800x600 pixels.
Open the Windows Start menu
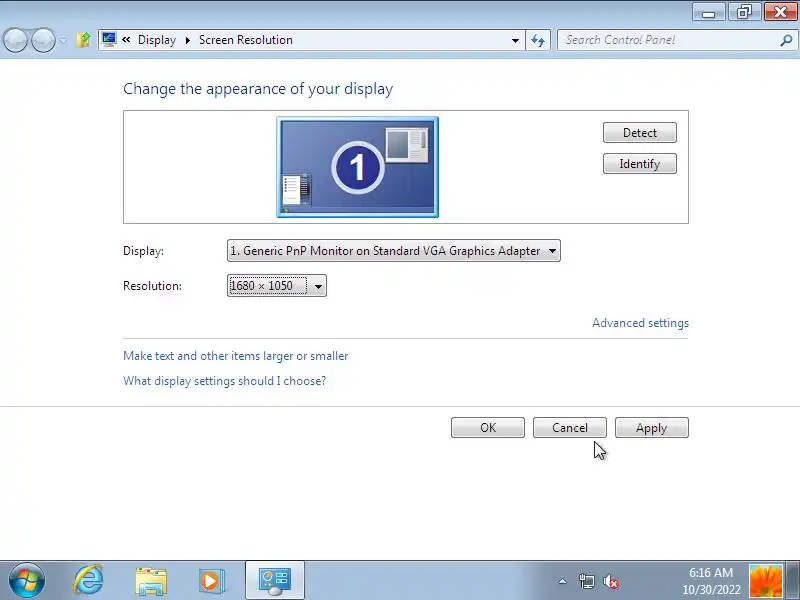pos(27,581)
